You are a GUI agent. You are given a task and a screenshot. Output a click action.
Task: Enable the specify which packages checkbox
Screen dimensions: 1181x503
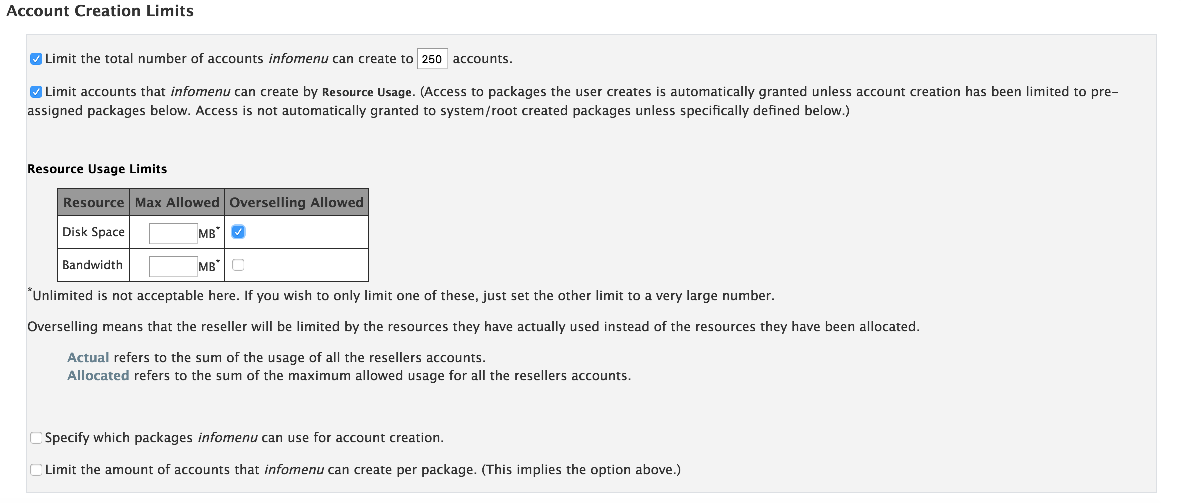tap(36, 438)
